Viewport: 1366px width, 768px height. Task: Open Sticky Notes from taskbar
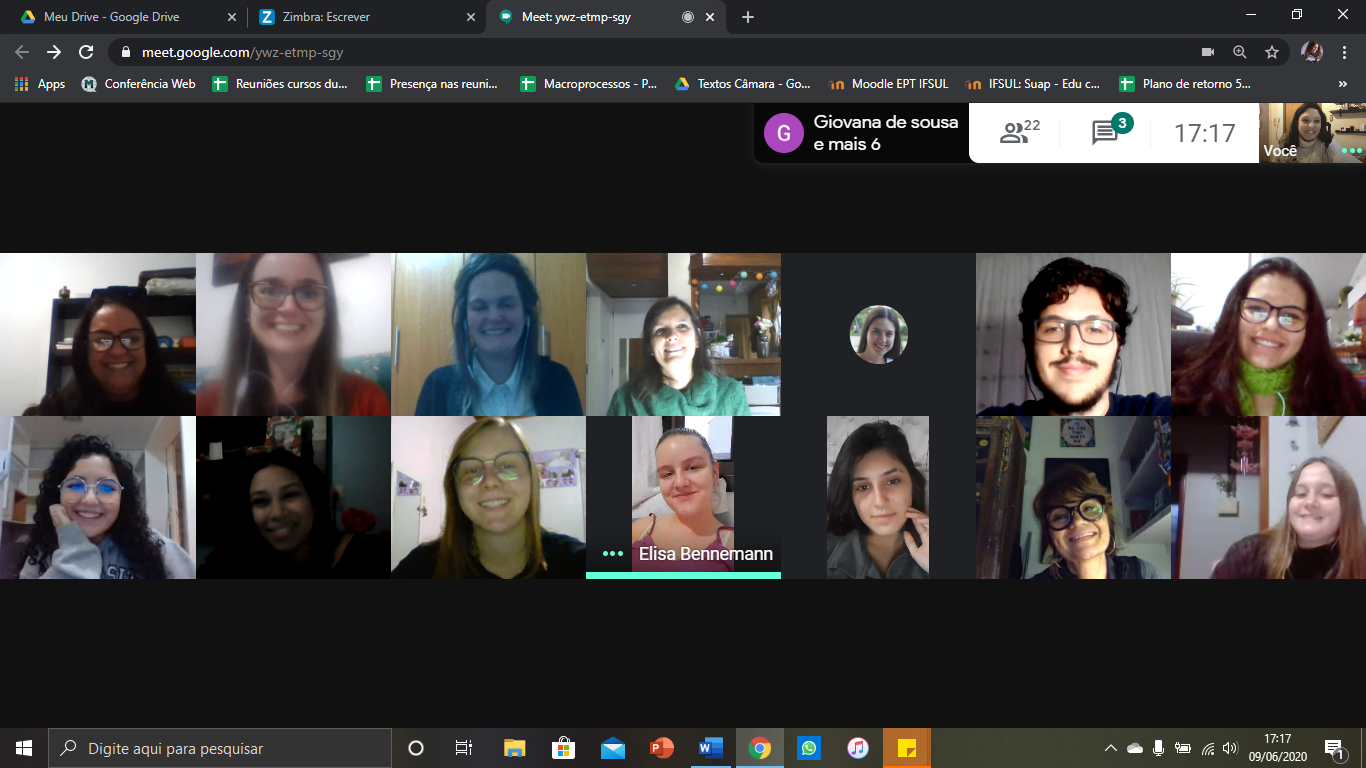point(907,748)
